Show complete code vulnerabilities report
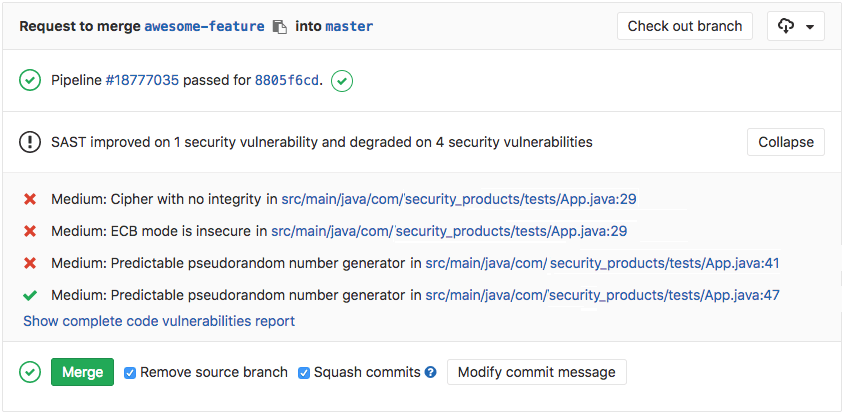843x414 pixels. 159,321
